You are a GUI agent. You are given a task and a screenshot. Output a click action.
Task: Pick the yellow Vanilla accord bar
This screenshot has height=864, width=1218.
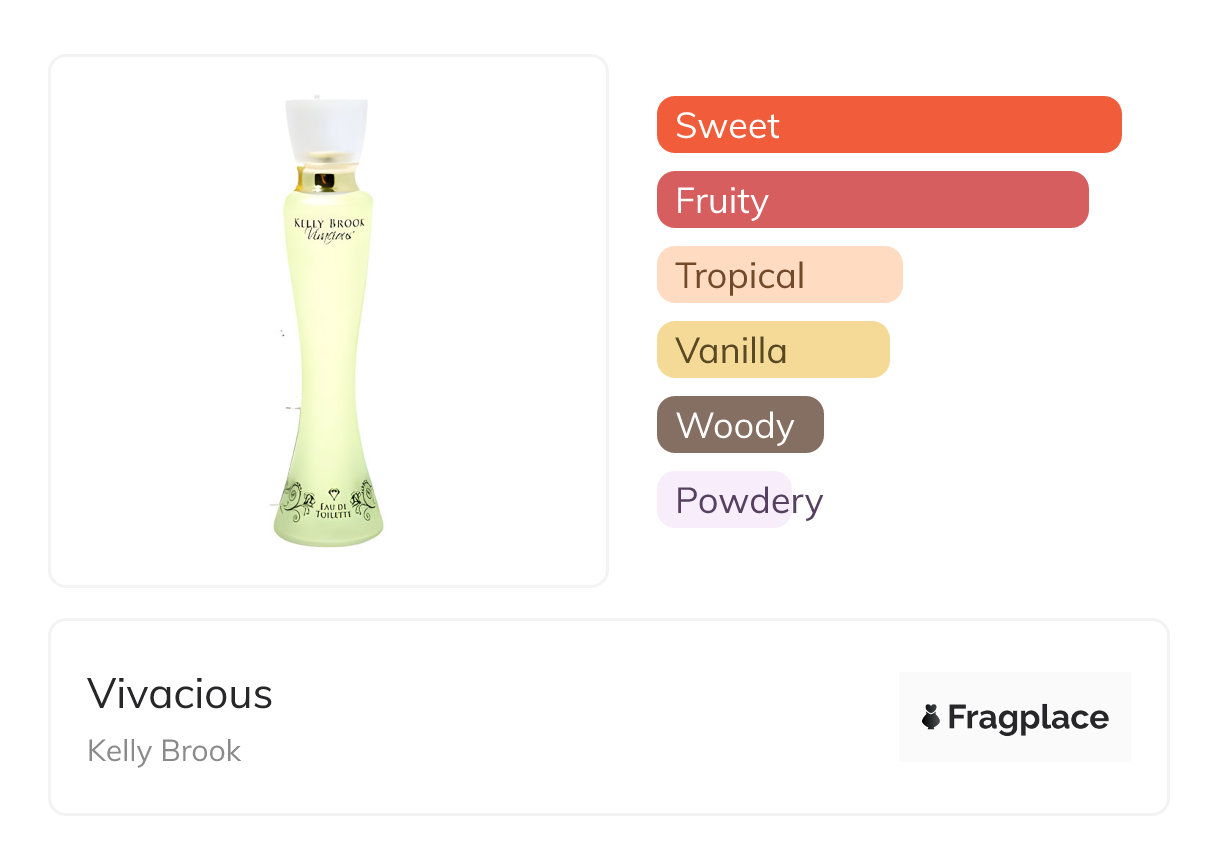772,350
